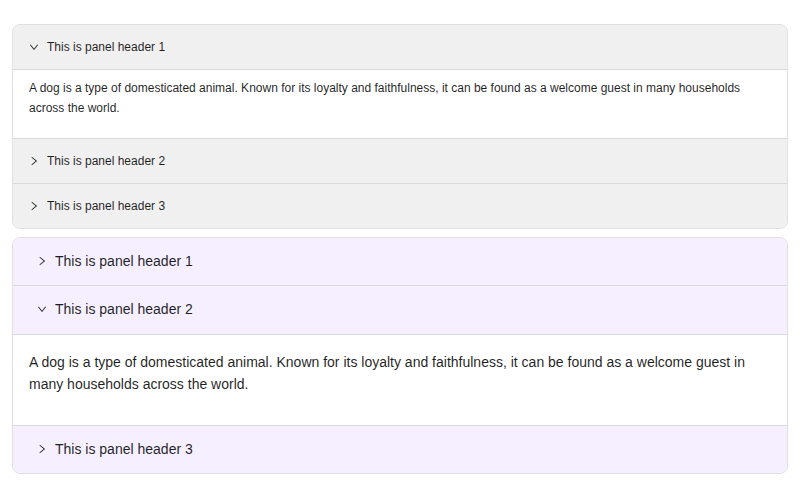This screenshot has width=800, height=498.
Task: Click the right chevron beside gray panel header 2
Action: (x=34, y=161)
